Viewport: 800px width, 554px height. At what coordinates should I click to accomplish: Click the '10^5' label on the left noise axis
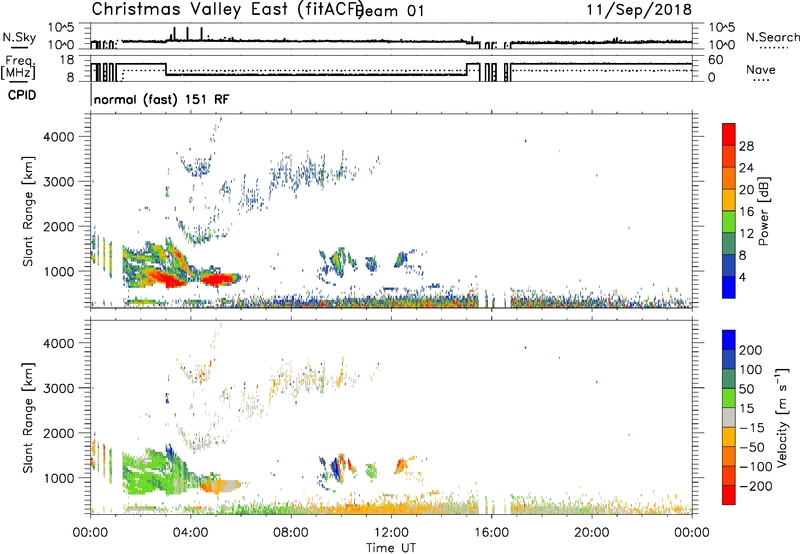click(61, 28)
